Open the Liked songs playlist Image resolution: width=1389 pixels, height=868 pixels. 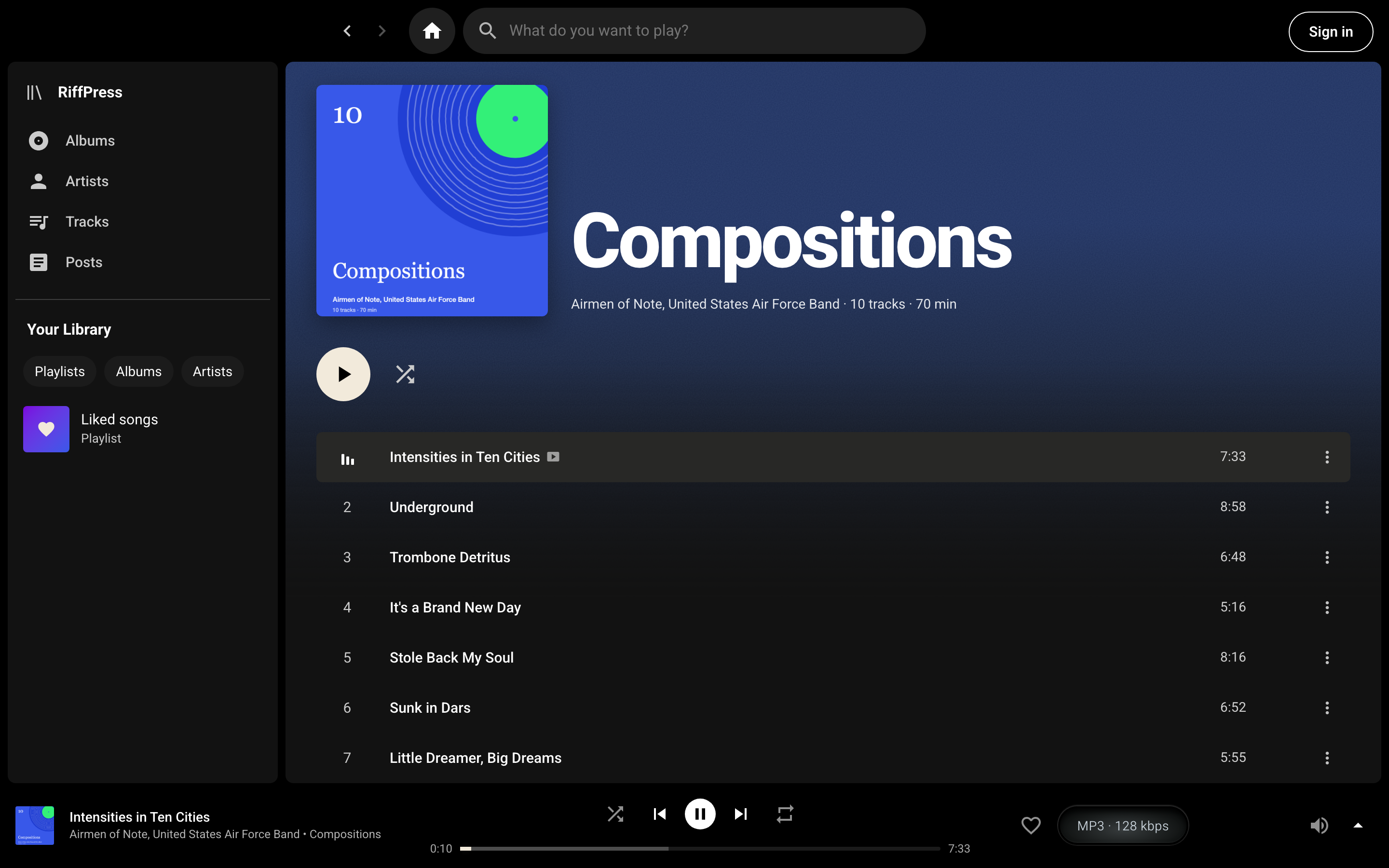pos(142,429)
